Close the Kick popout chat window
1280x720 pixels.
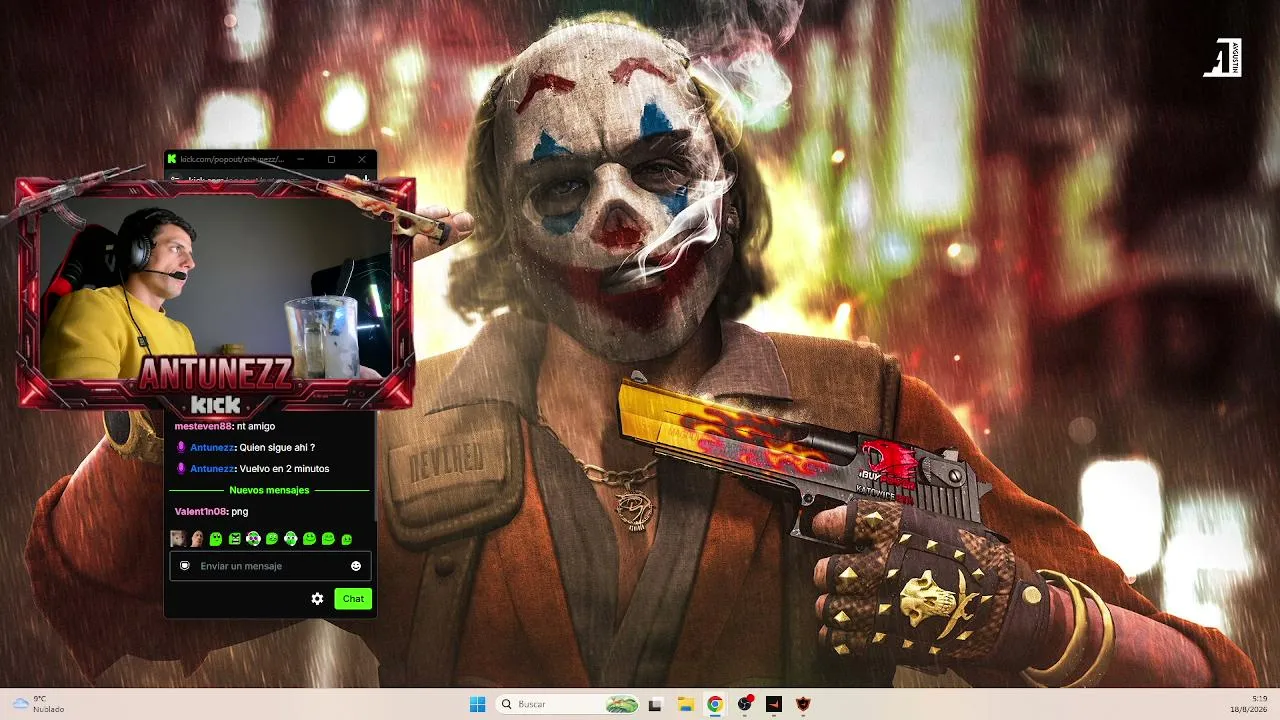pyautogui.click(x=362, y=159)
